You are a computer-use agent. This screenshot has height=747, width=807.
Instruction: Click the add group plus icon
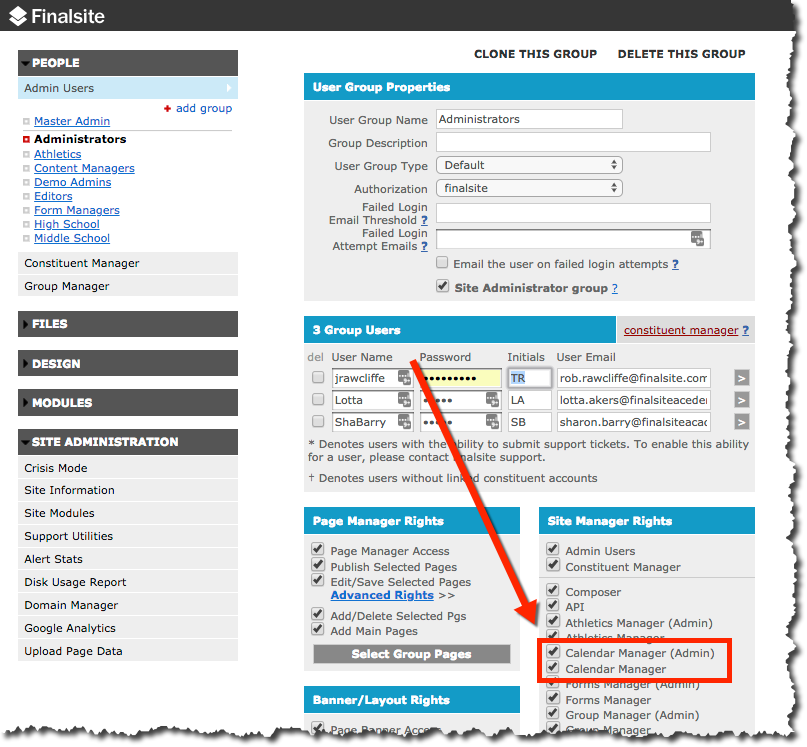click(167, 109)
